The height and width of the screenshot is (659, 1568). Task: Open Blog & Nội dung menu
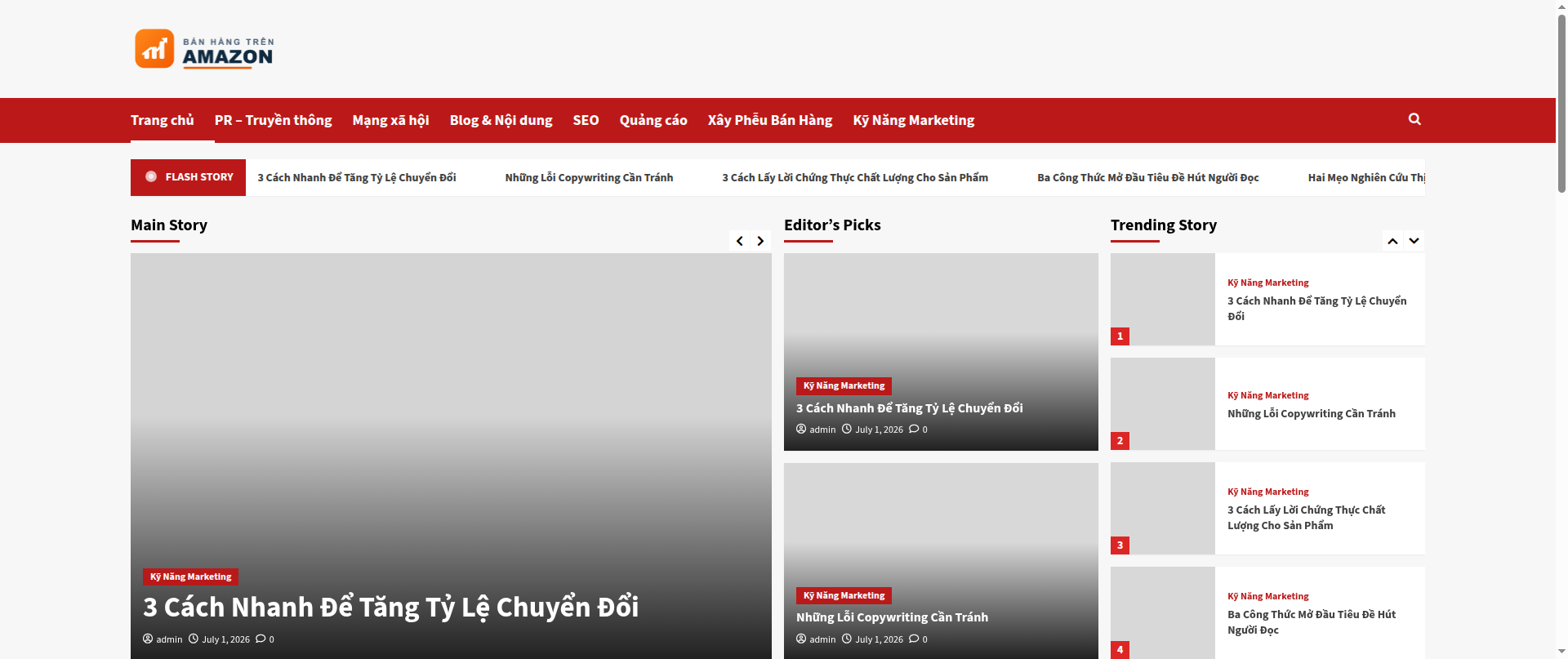[501, 120]
